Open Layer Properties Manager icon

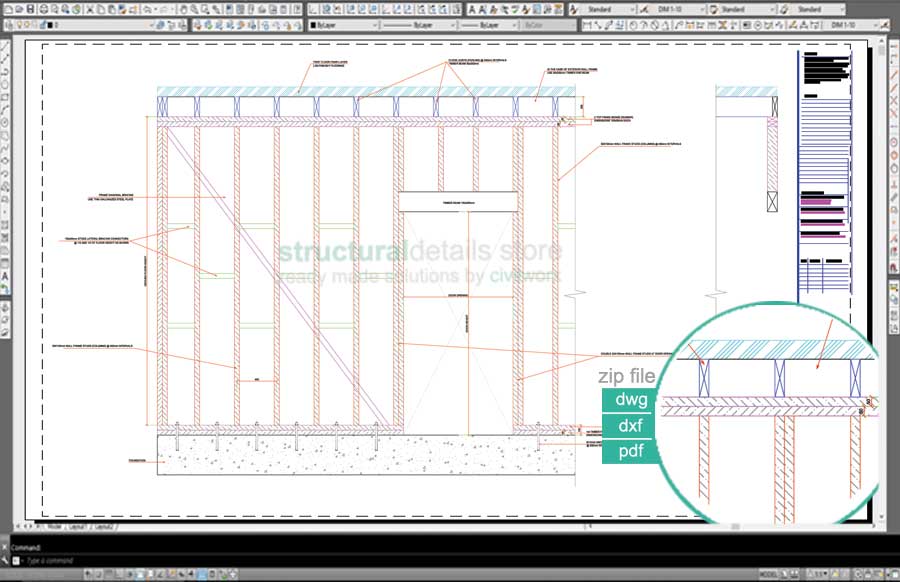pyautogui.click(x=7, y=25)
